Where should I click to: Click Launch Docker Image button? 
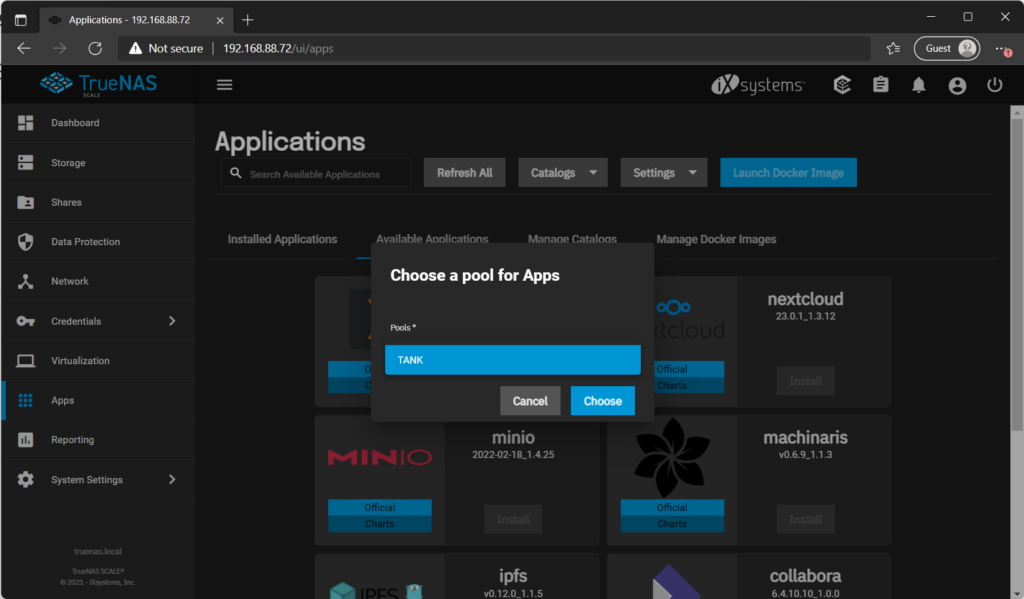pyautogui.click(x=788, y=172)
